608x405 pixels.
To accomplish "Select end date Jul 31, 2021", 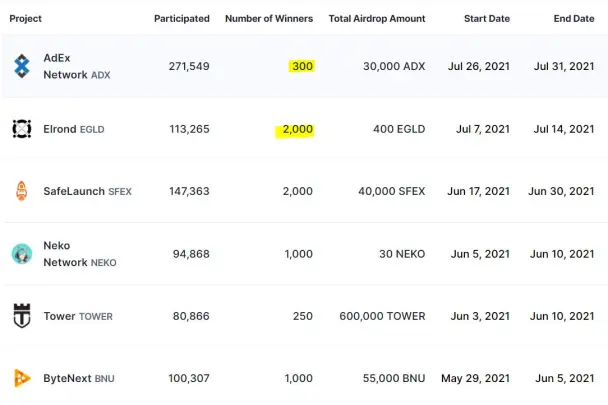I will click(564, 66).
